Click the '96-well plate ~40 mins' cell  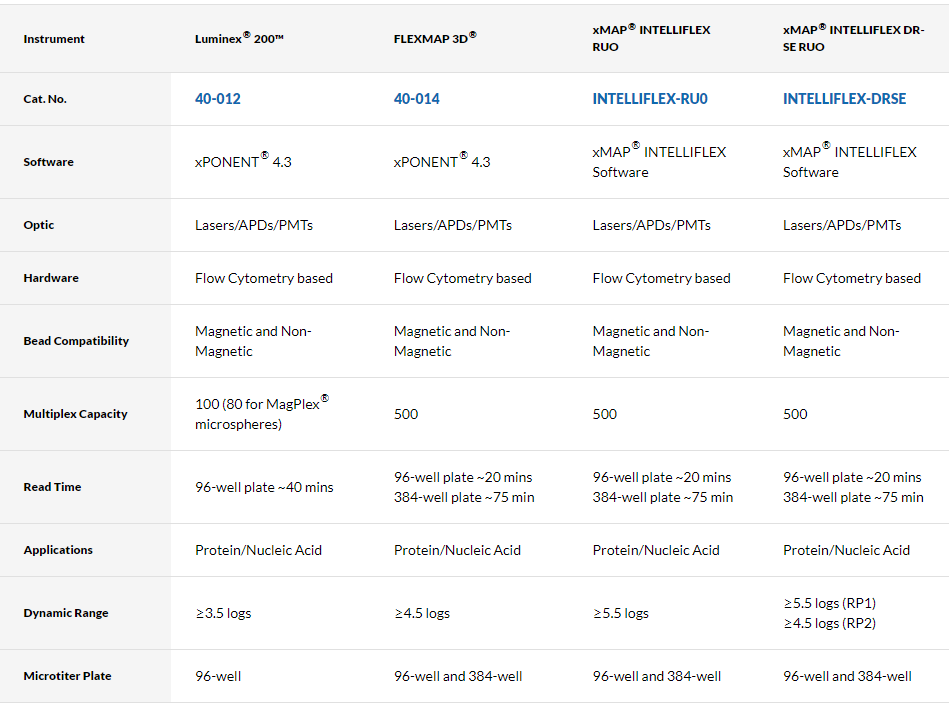[x=264, y=487]
